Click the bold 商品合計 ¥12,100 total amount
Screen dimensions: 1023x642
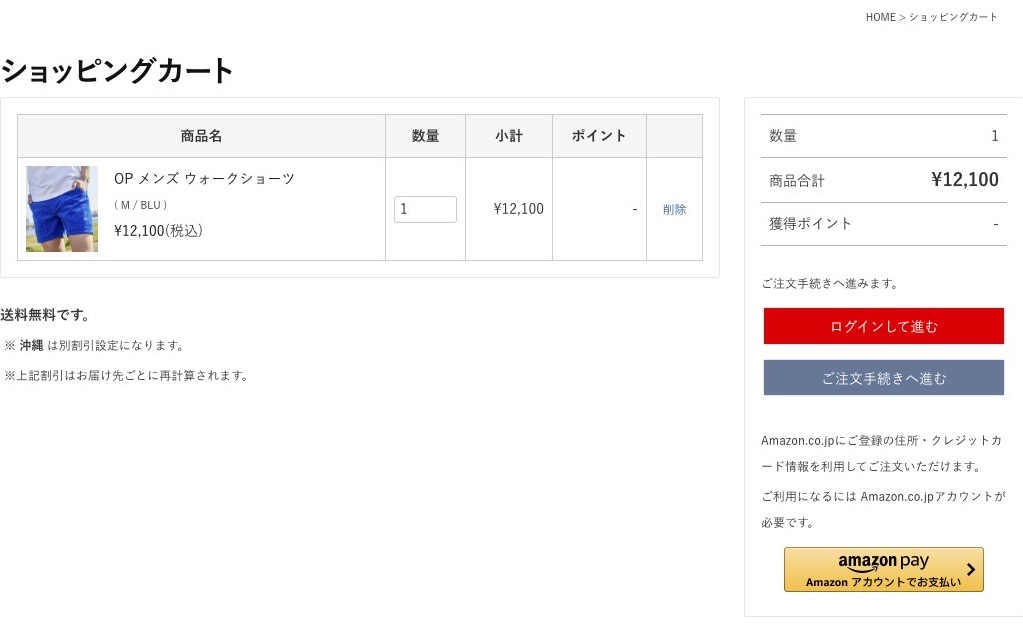pos(964,180)
